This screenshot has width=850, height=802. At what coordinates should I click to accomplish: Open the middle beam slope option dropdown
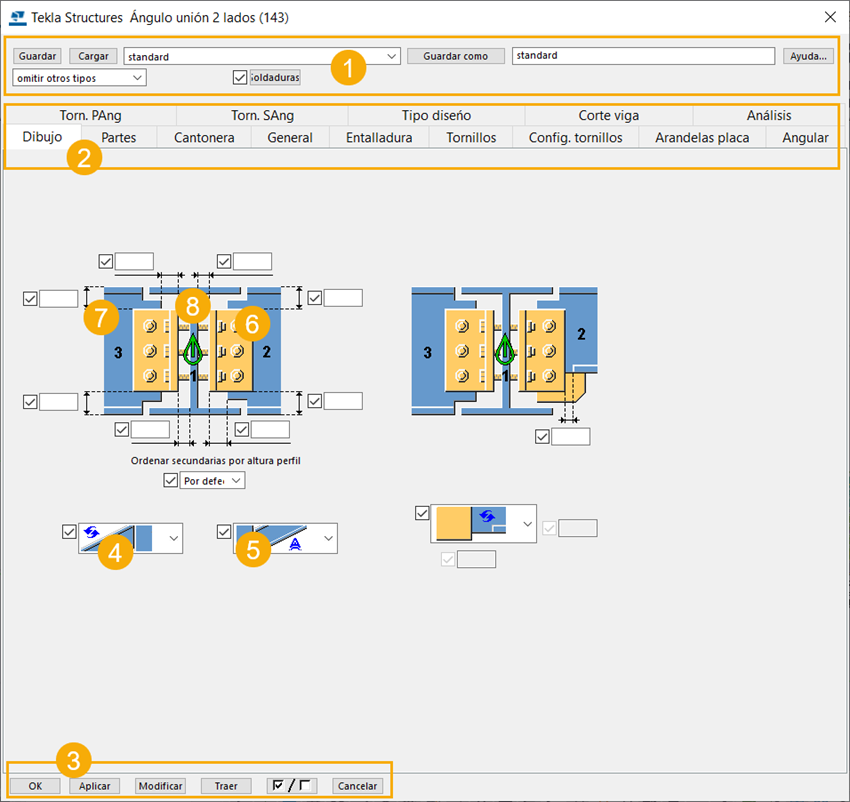[x=285, y=538]
